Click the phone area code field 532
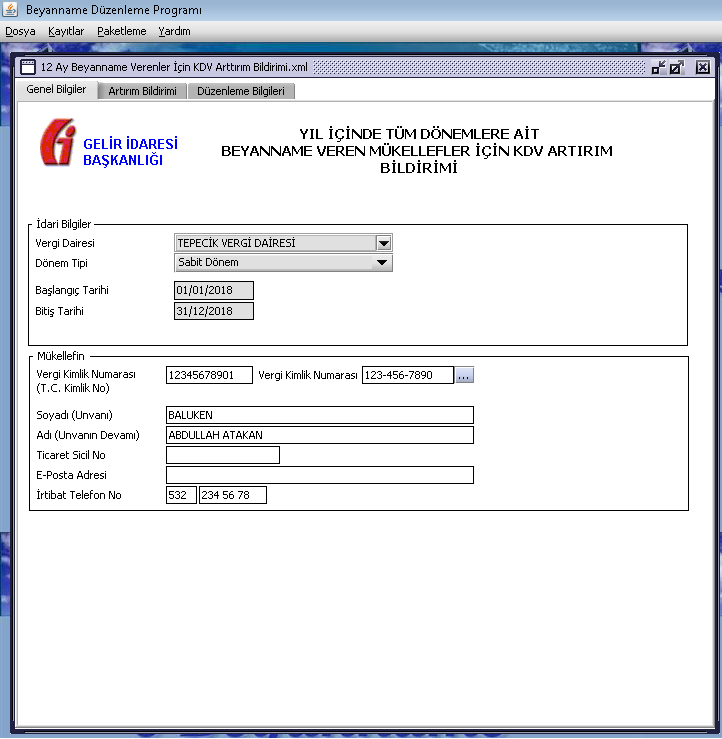Image resolution: width=722 pixels, height=739 pixels. pyautogui.click(x=181, y=495)
